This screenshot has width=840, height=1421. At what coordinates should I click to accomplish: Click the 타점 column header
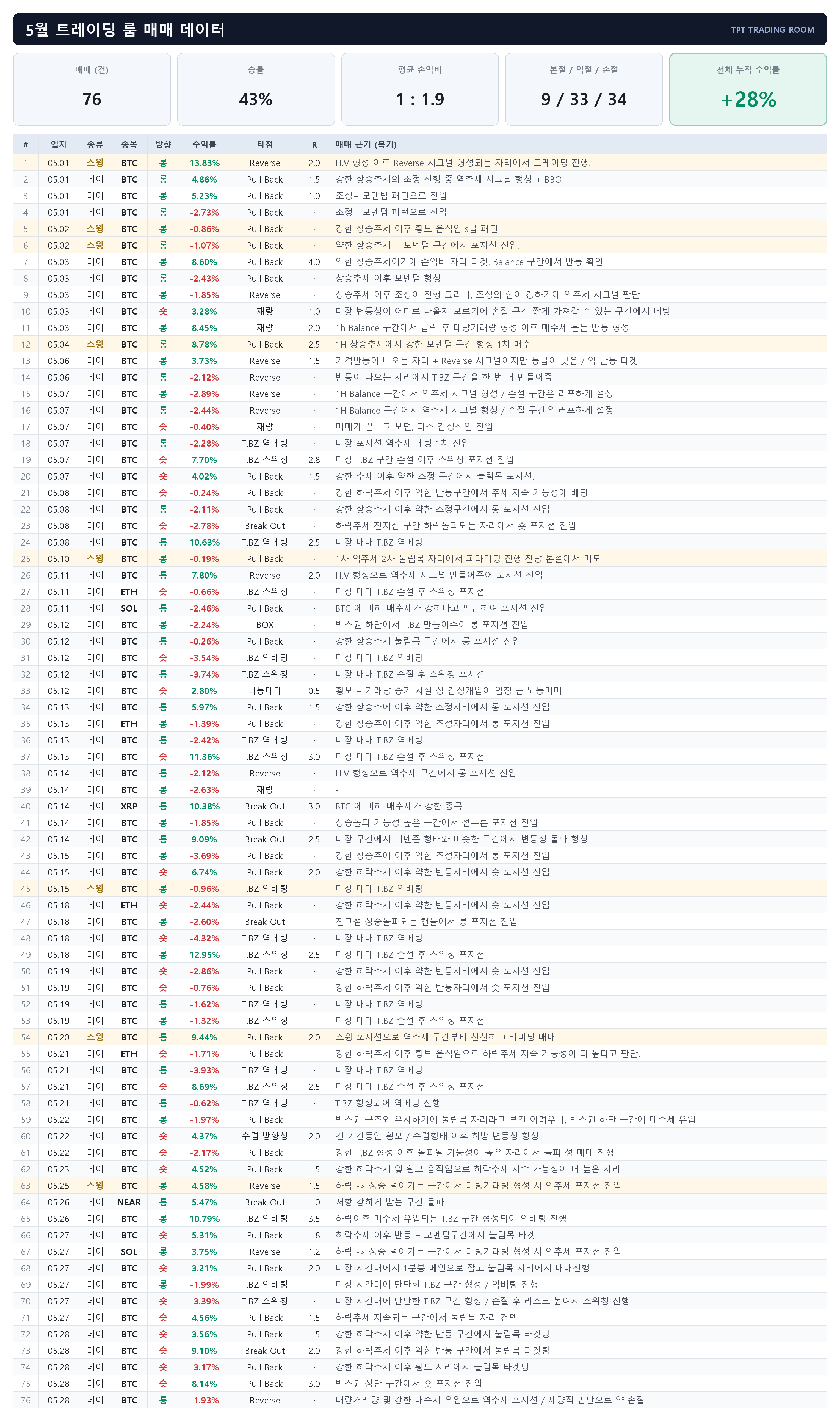click(265, 144)
